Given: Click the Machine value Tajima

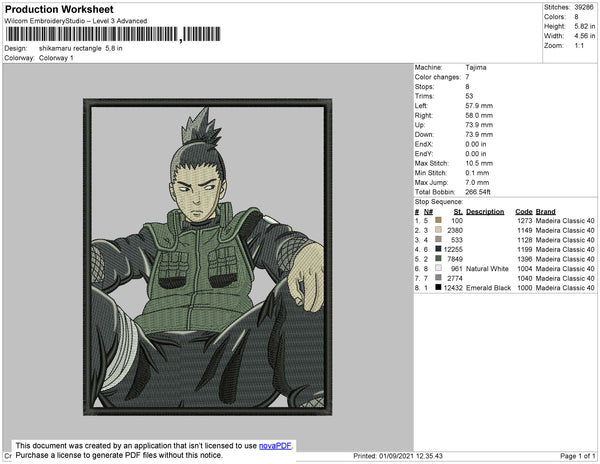Looking at the screenshot, I should click(x=476, y=67).
